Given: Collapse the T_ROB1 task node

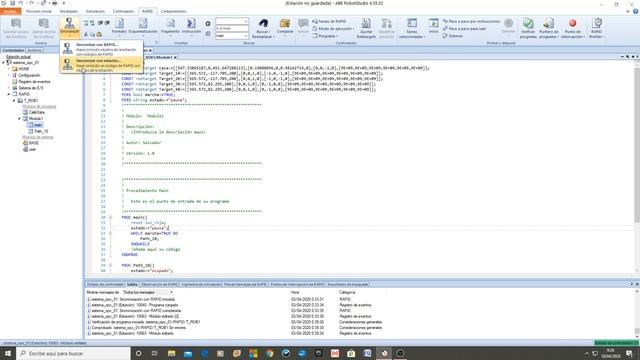Looking at the screenshot, I should (14, 100).
